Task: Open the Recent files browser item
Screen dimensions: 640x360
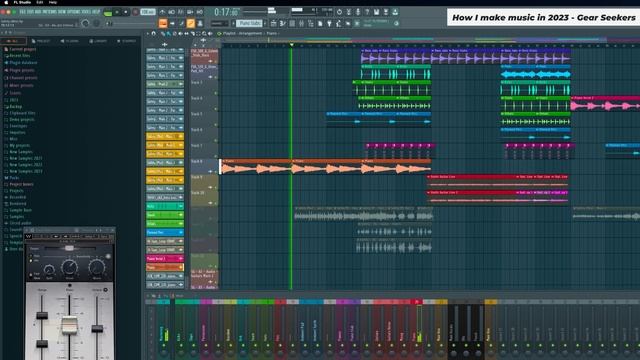Action: pos(17,56)
